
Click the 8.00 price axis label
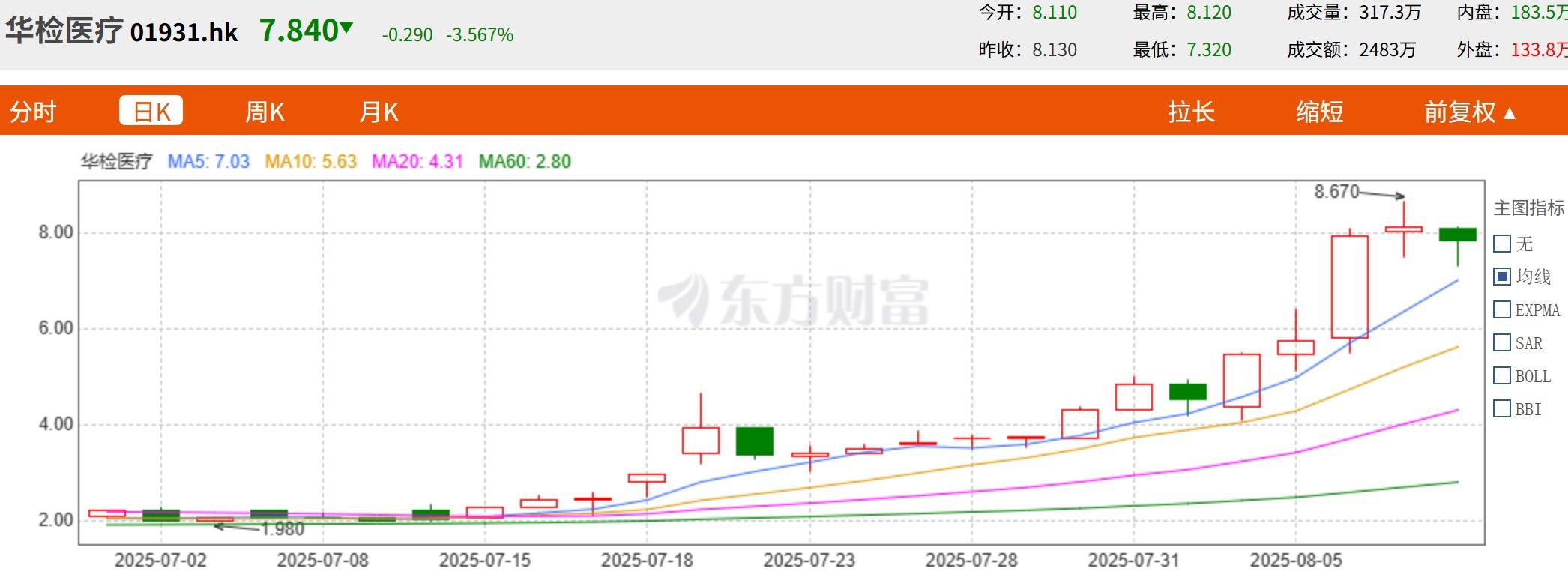pyautogui.click(x=56, y=232)
